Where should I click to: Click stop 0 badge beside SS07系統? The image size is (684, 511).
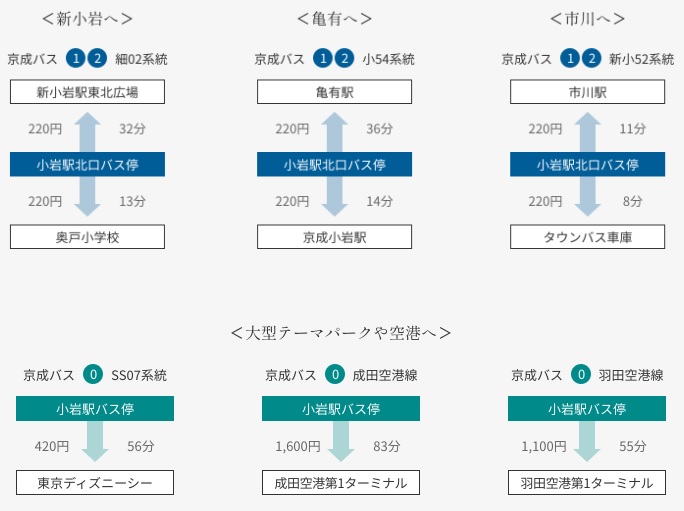(x=93, y=375)
